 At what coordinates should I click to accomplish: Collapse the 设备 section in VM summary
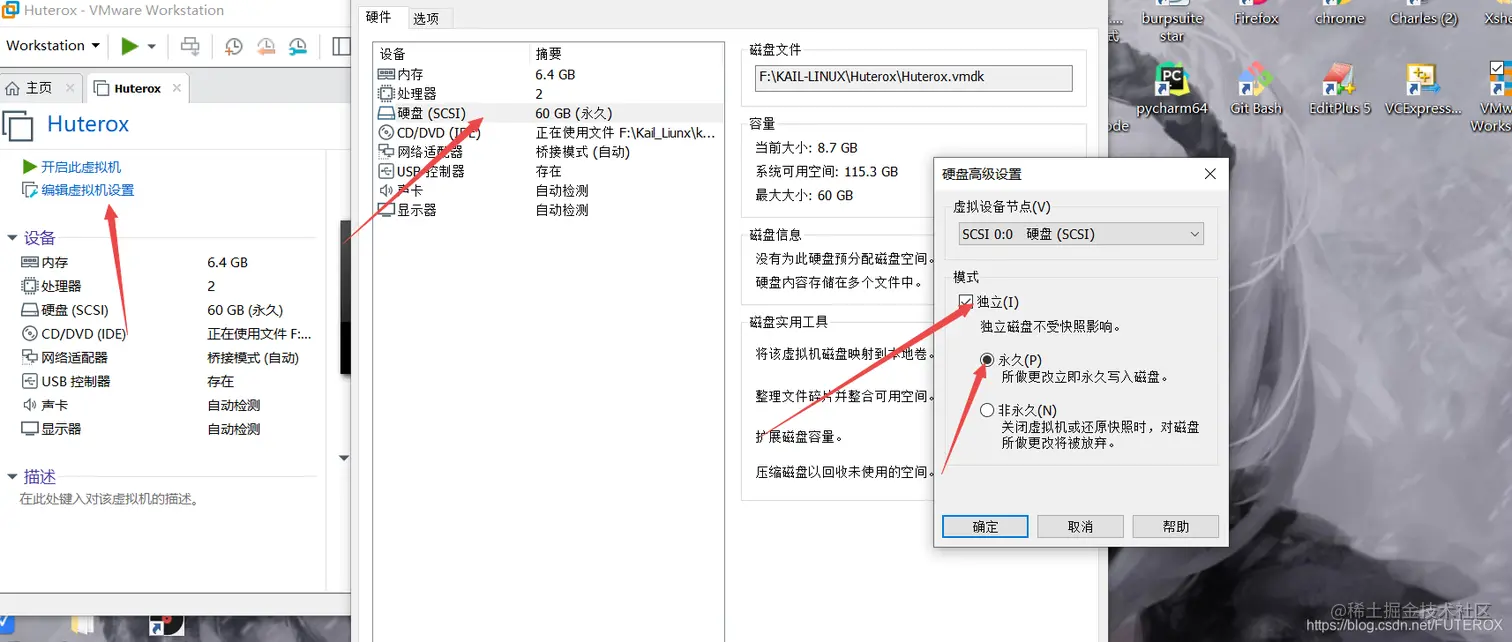(12, 238)
